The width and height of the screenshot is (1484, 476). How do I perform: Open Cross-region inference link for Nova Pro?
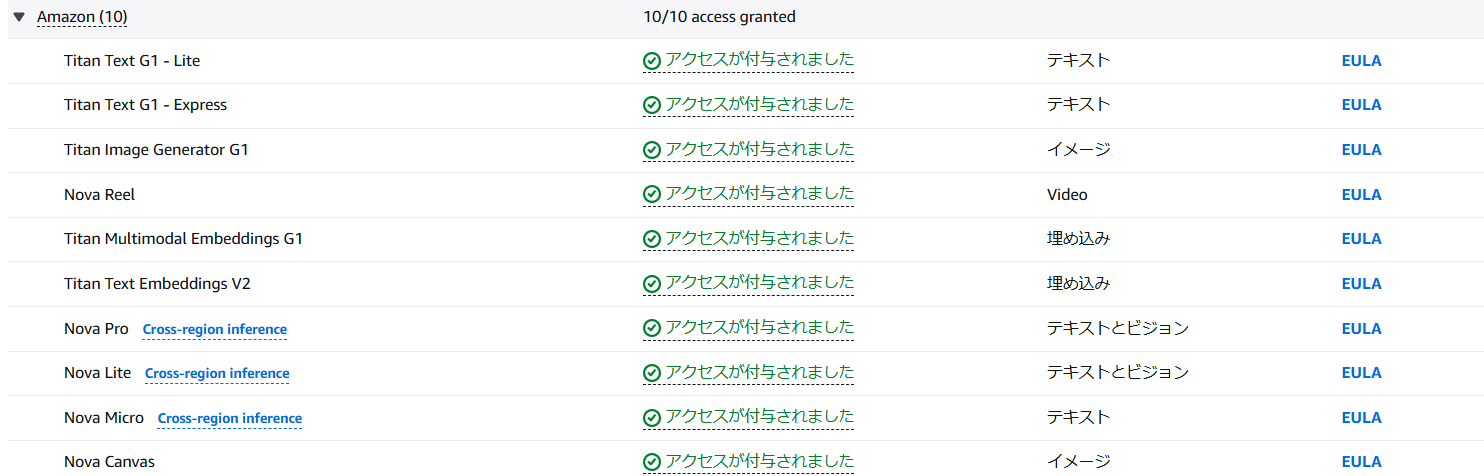[215, 330]
